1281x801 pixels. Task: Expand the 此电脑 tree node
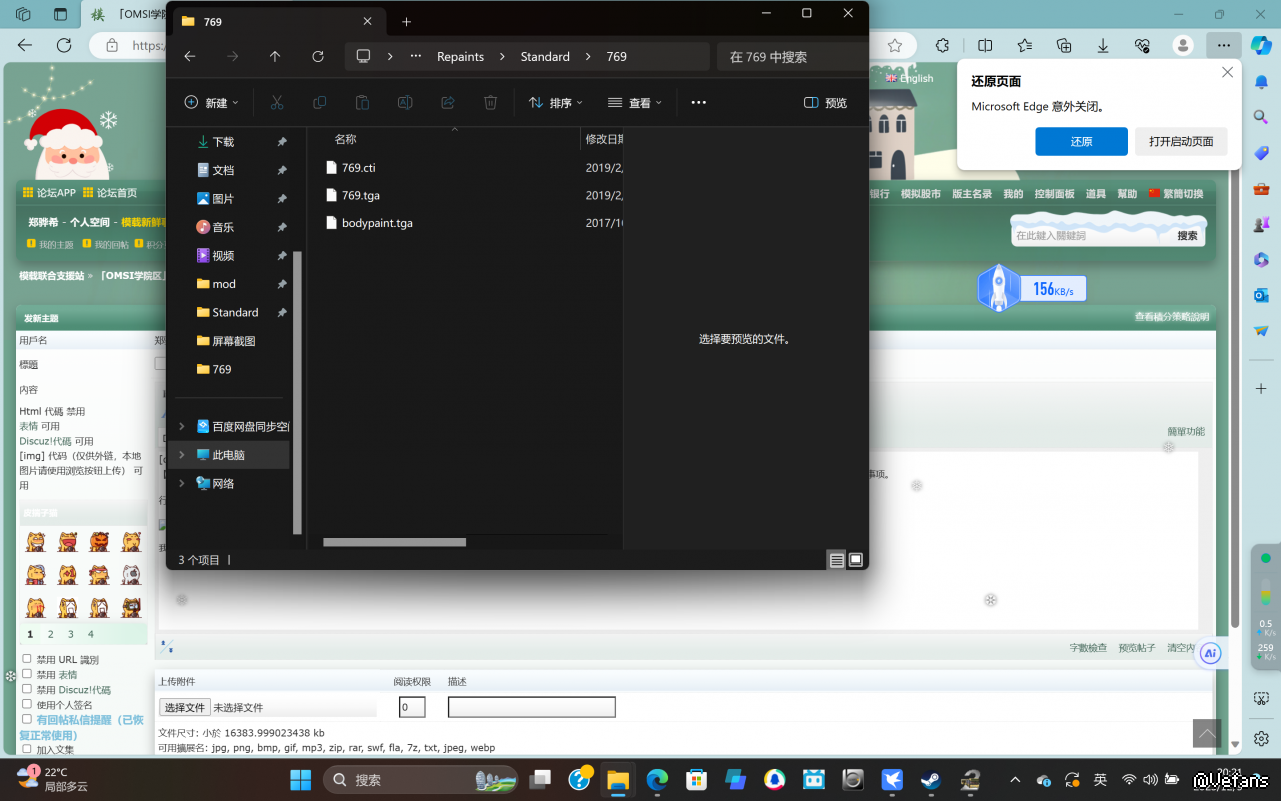(x=181, y=455)
